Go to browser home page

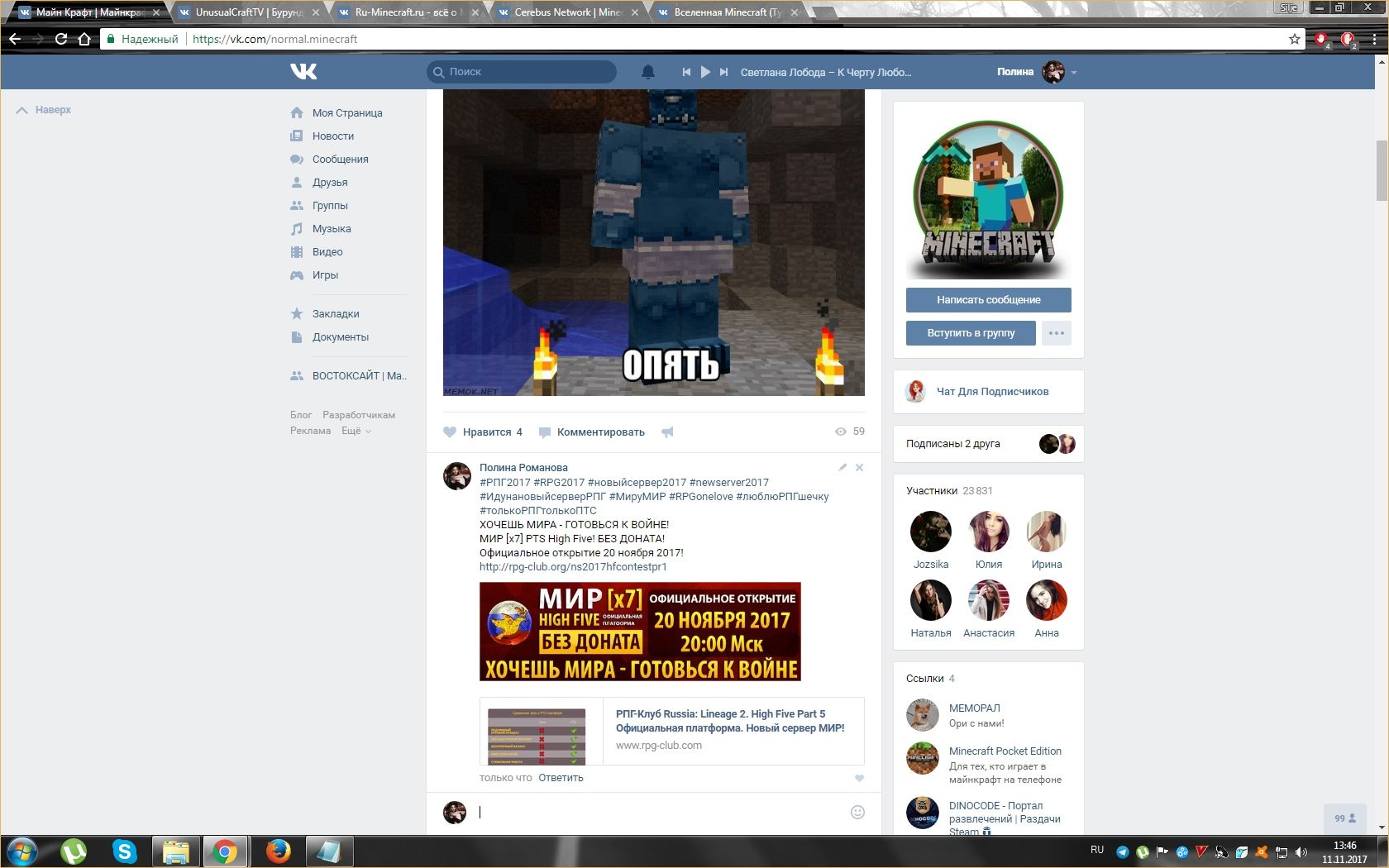(84, 39)
